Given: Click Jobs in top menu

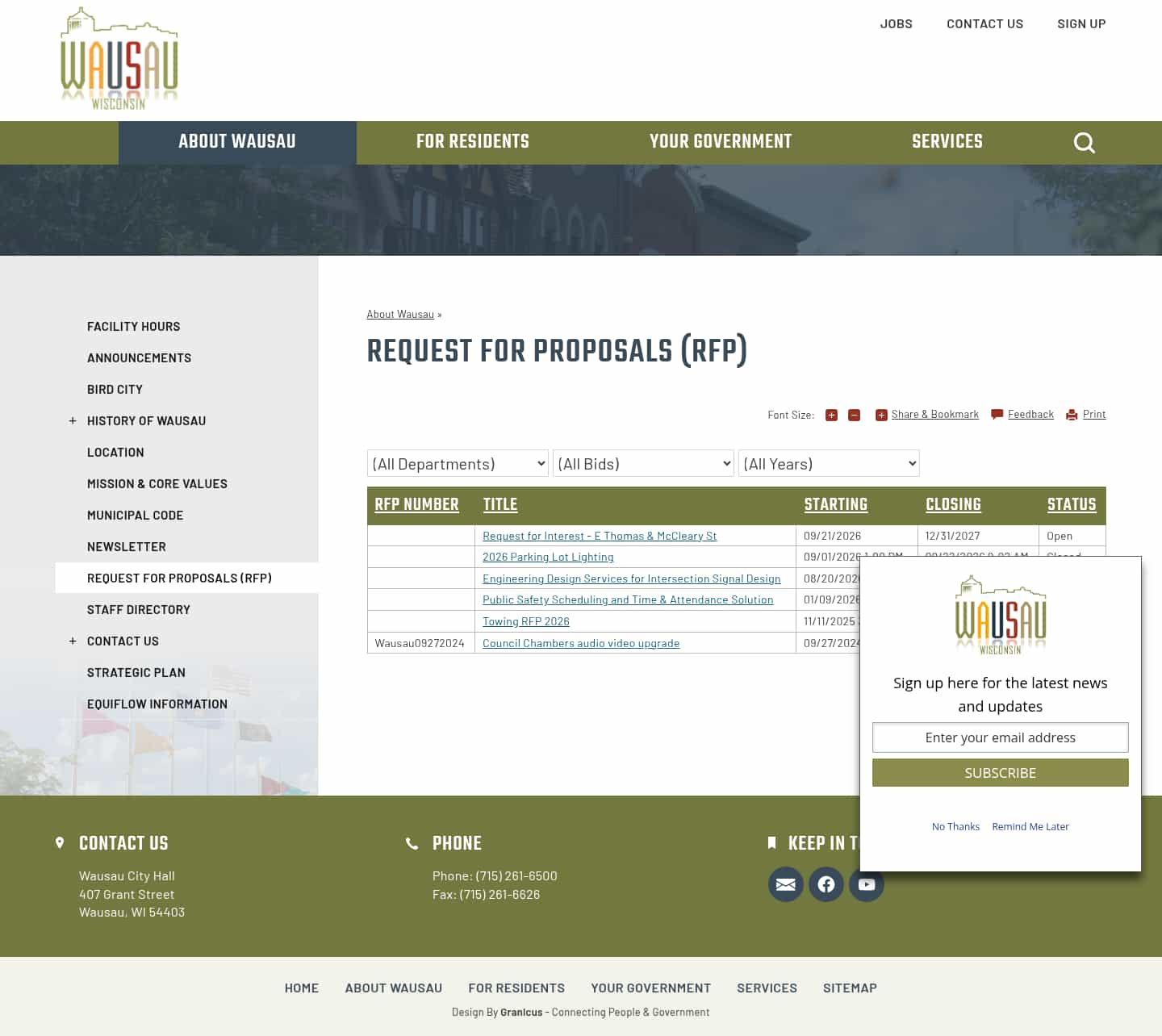Looking at the screenshot, I should coord(896,24).
